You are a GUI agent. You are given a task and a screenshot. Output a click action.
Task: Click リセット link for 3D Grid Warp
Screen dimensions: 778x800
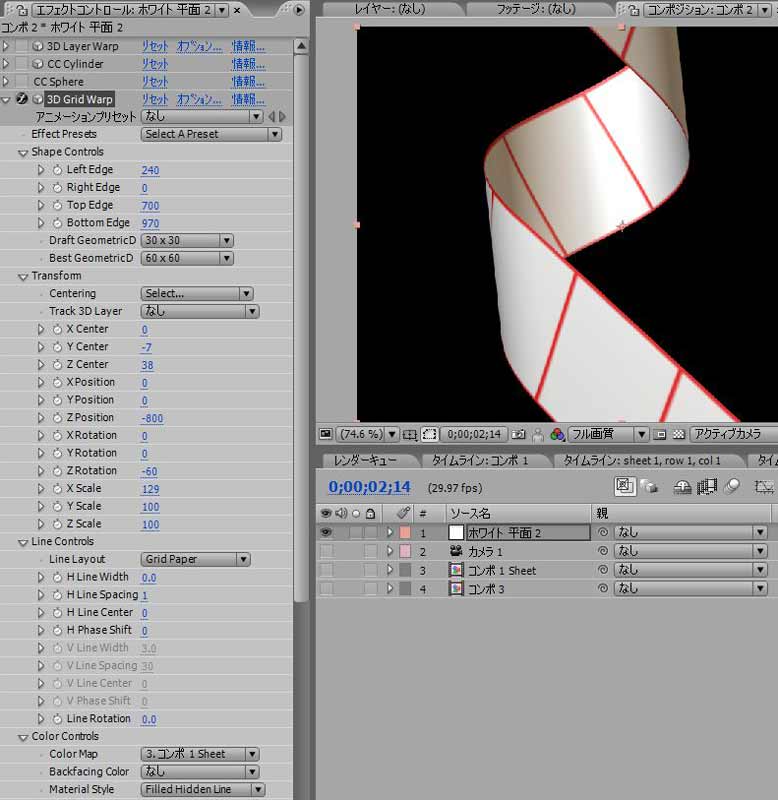(155, 99)
